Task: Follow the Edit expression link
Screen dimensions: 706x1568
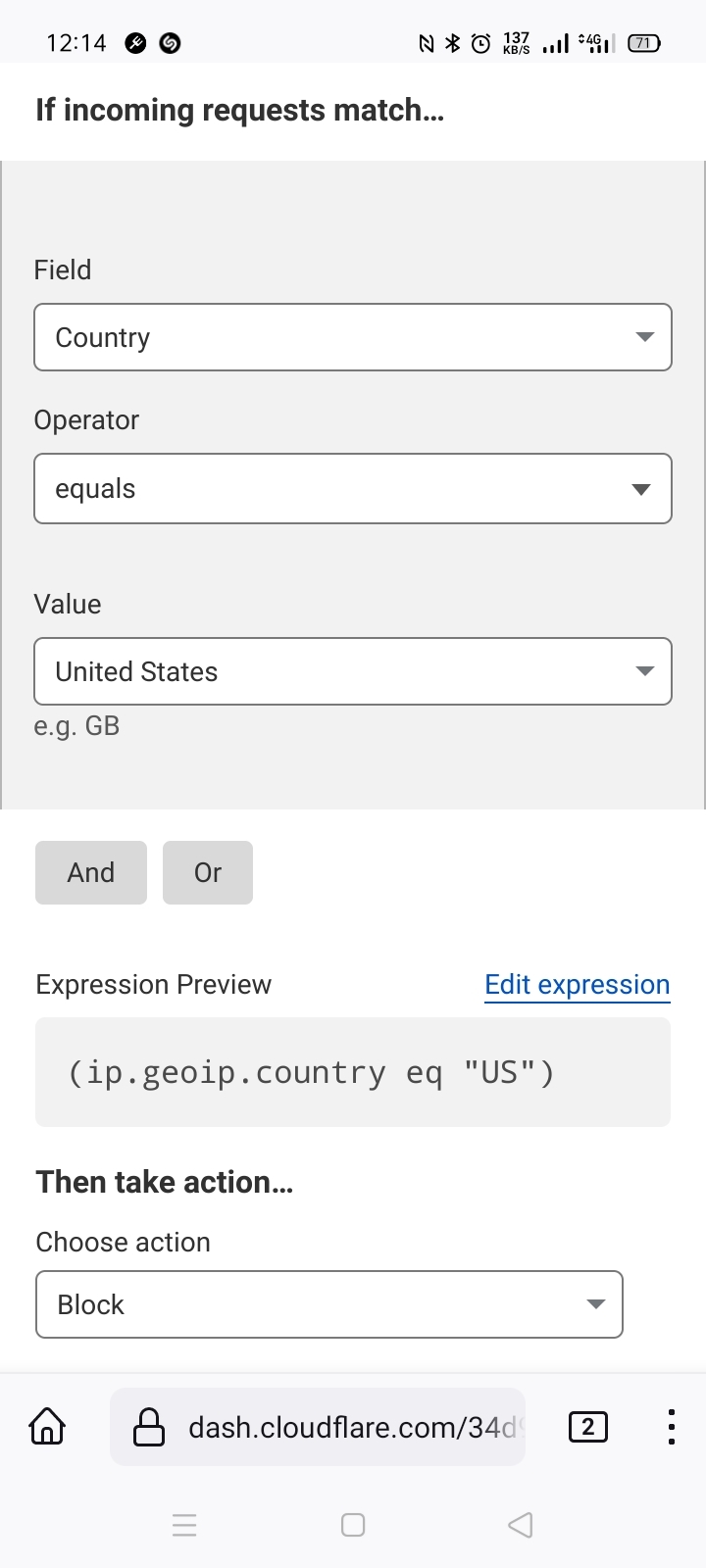Action: [x=577, y=984]
